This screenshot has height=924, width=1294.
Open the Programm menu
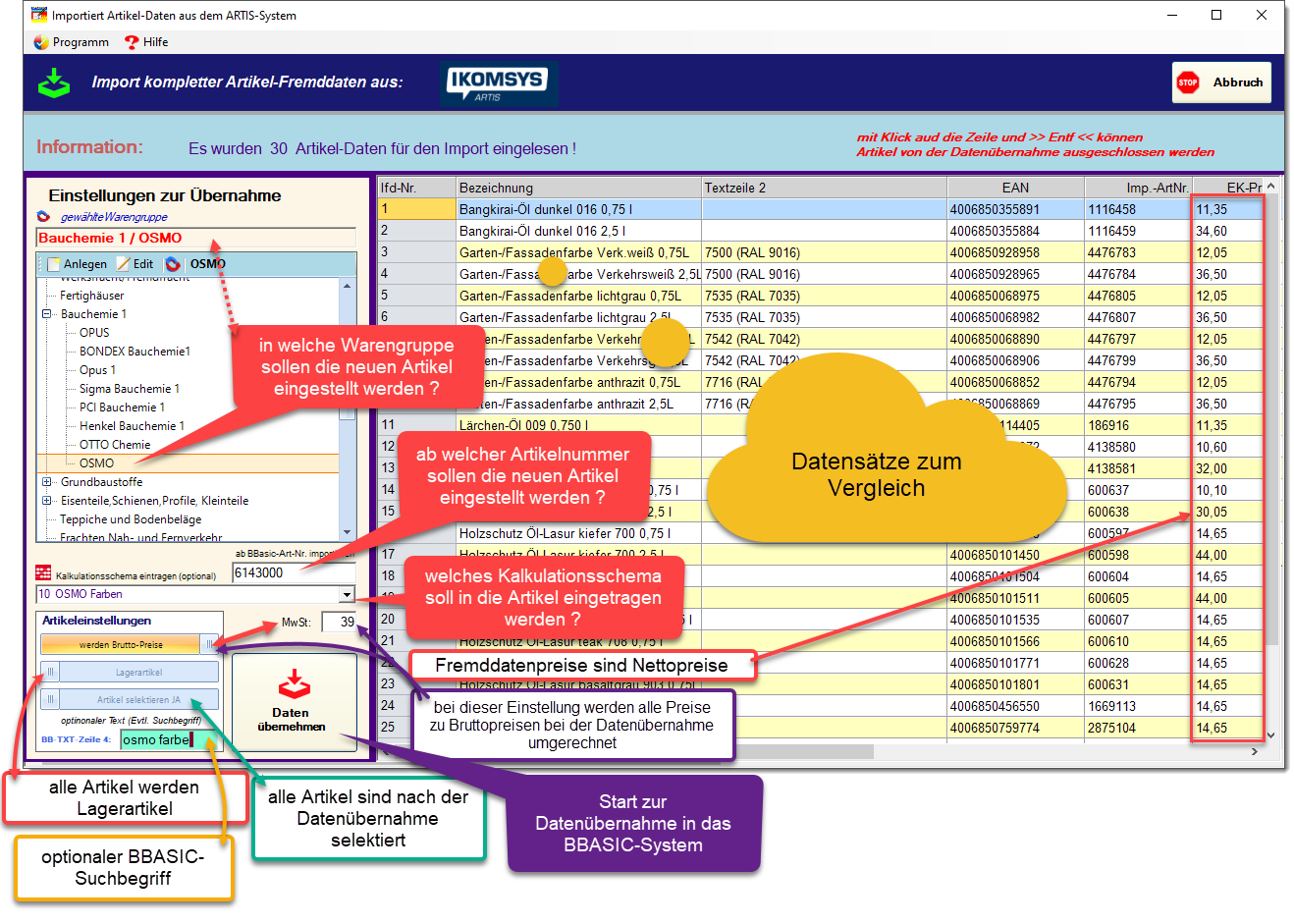click(72, 42)
